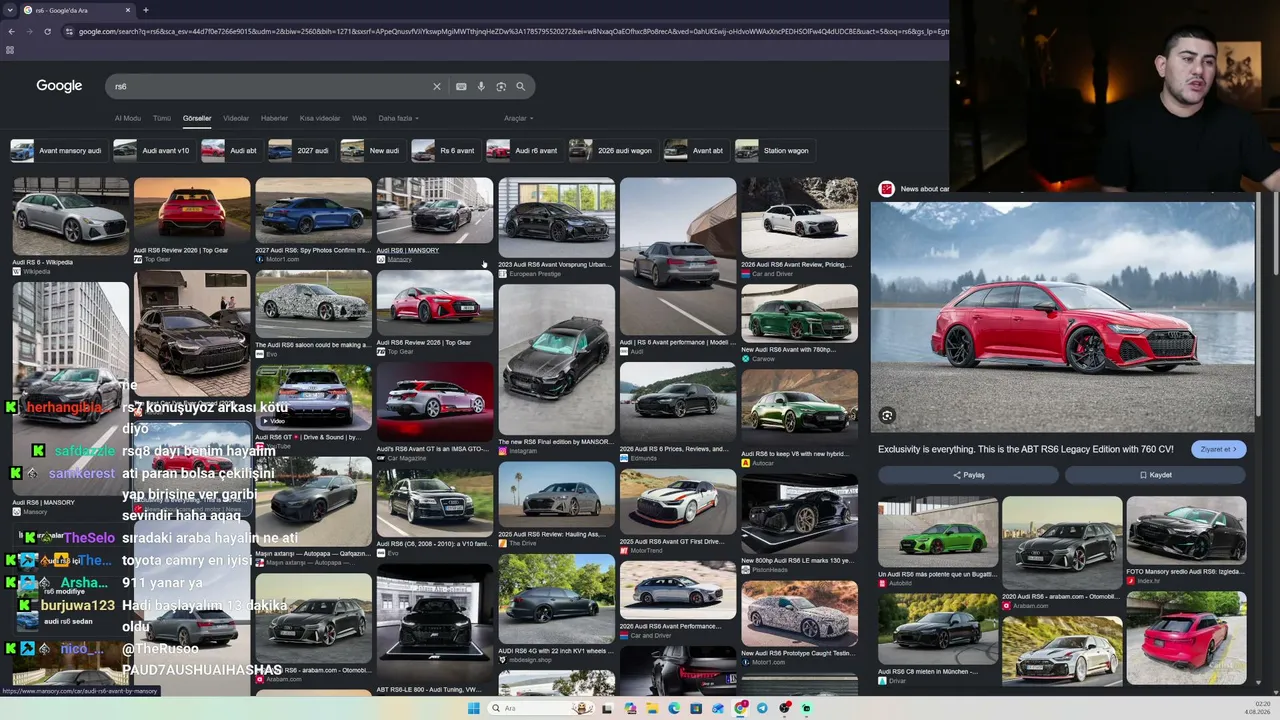This screenshot has height=720, width=1280.
Task: Share the image with Paylaş button
Action: (x=968, y=475)
